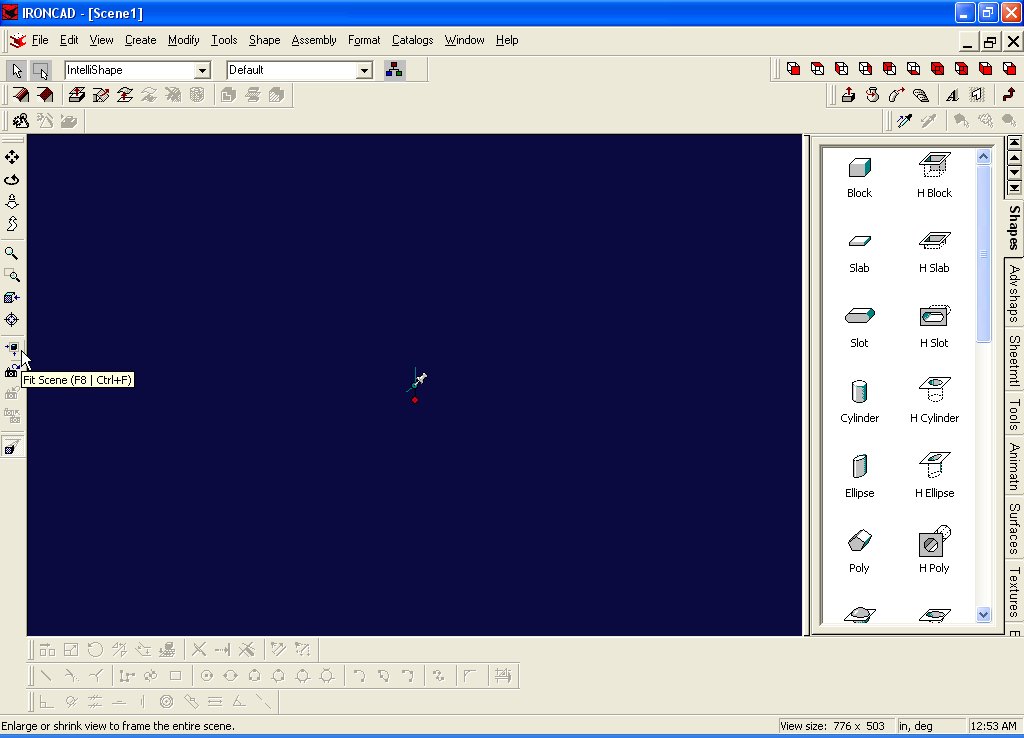The image size is (1024, 738).
Task: Activate the Orbit camera tool
Action: (x=12, y=179)
